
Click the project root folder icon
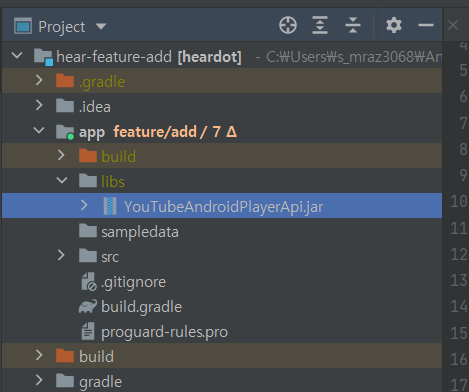point(44,57)
